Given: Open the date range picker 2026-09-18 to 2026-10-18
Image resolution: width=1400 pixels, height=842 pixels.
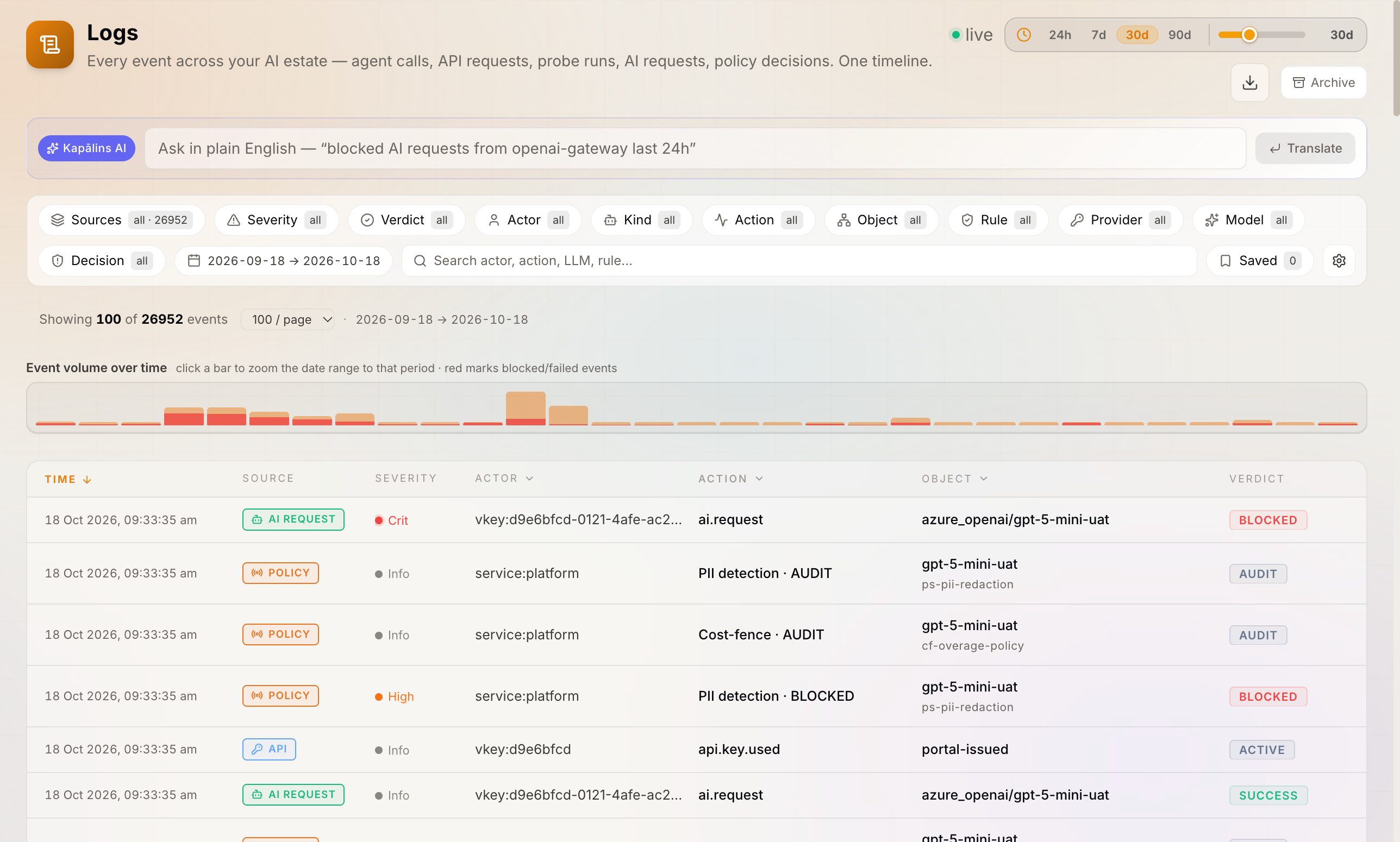Looking at the screenshot, I should click(283, 260).
